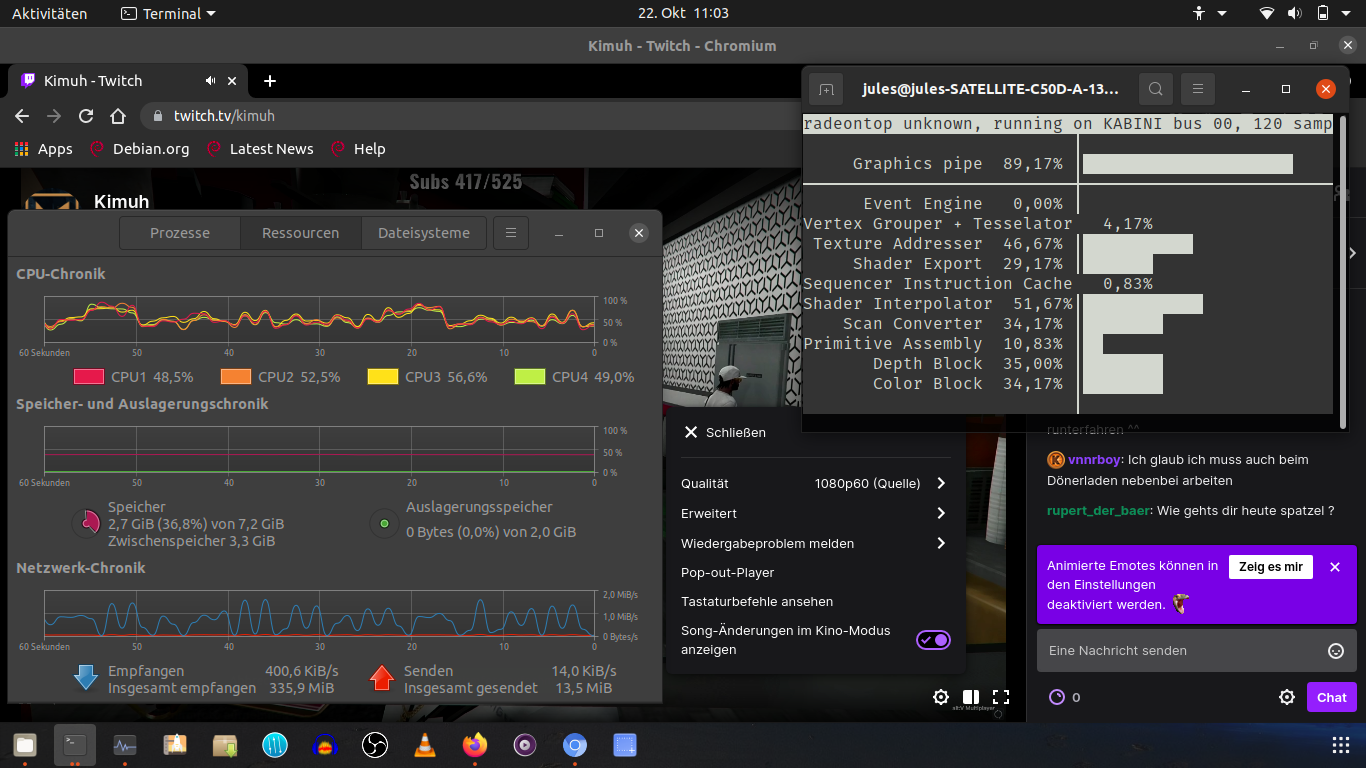Dismiss the animated emotes notice
Viewport: 1366px width, 768px height.
[x=1335, y=567]
